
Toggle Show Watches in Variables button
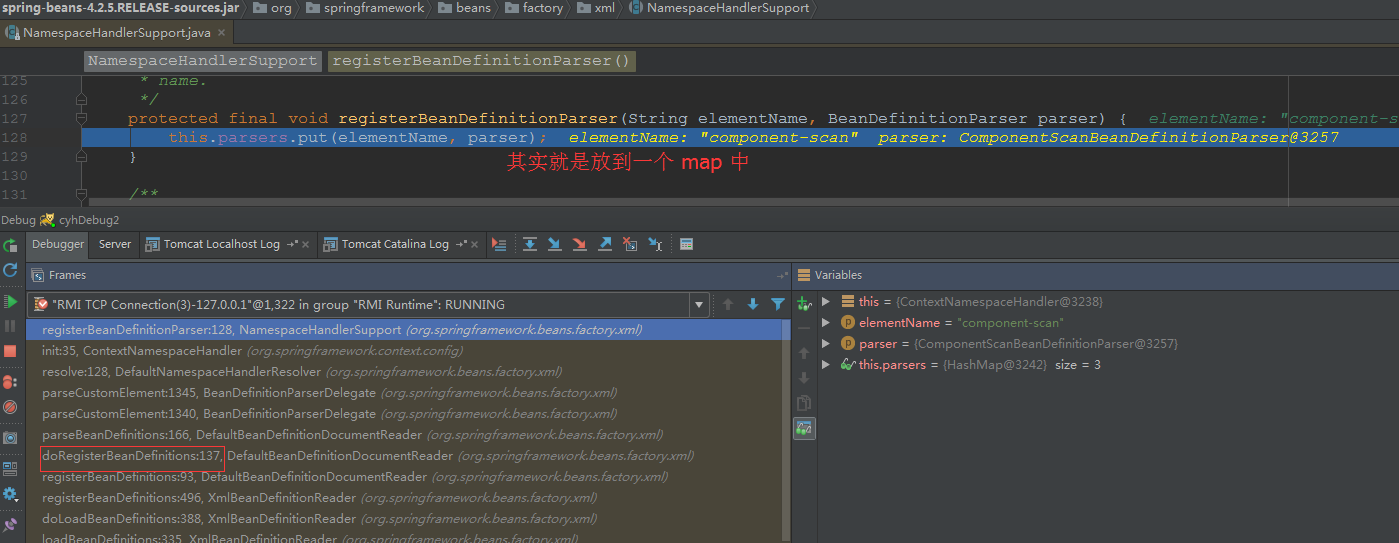pyautogui.click(x=804, y=428)
